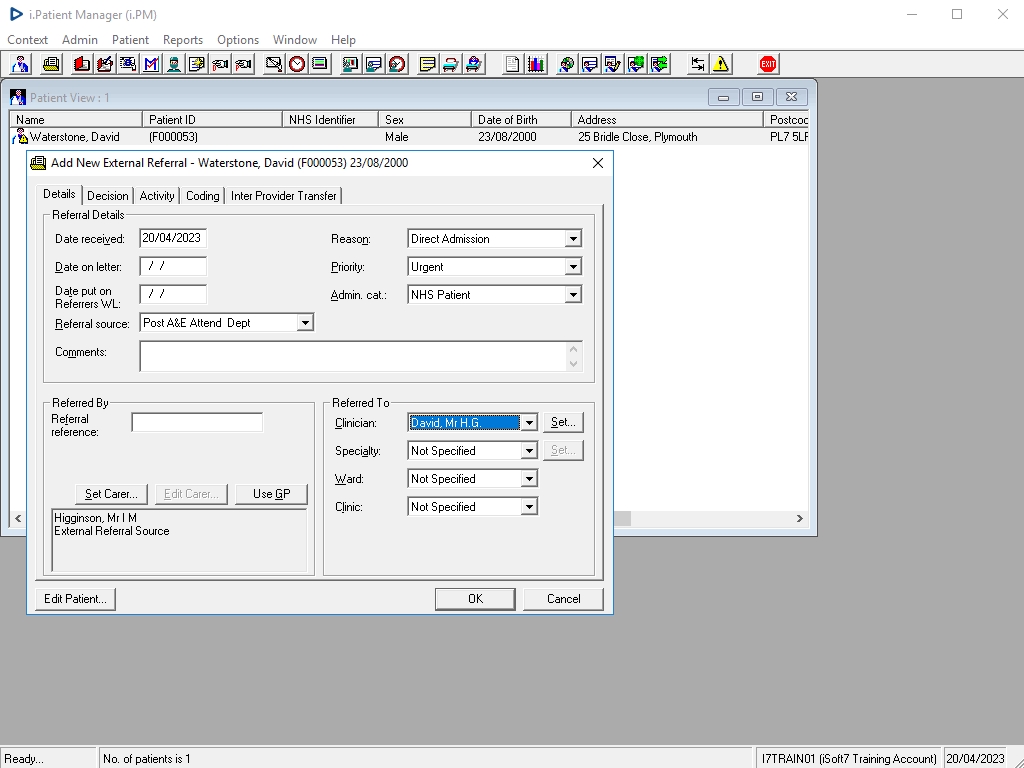Click the blue M chart toolbar icon
The height and width of the screenshot is (768, 1024).
tap(151, 64)
